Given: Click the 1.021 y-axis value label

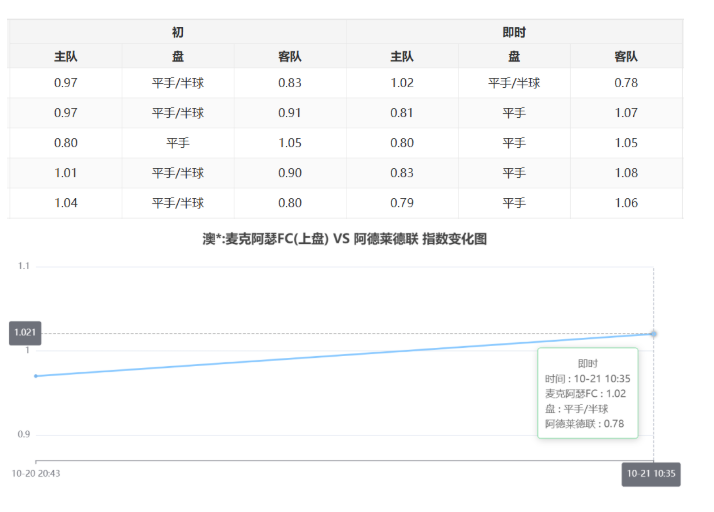Looking at the screenshot, I should point(25,332).
